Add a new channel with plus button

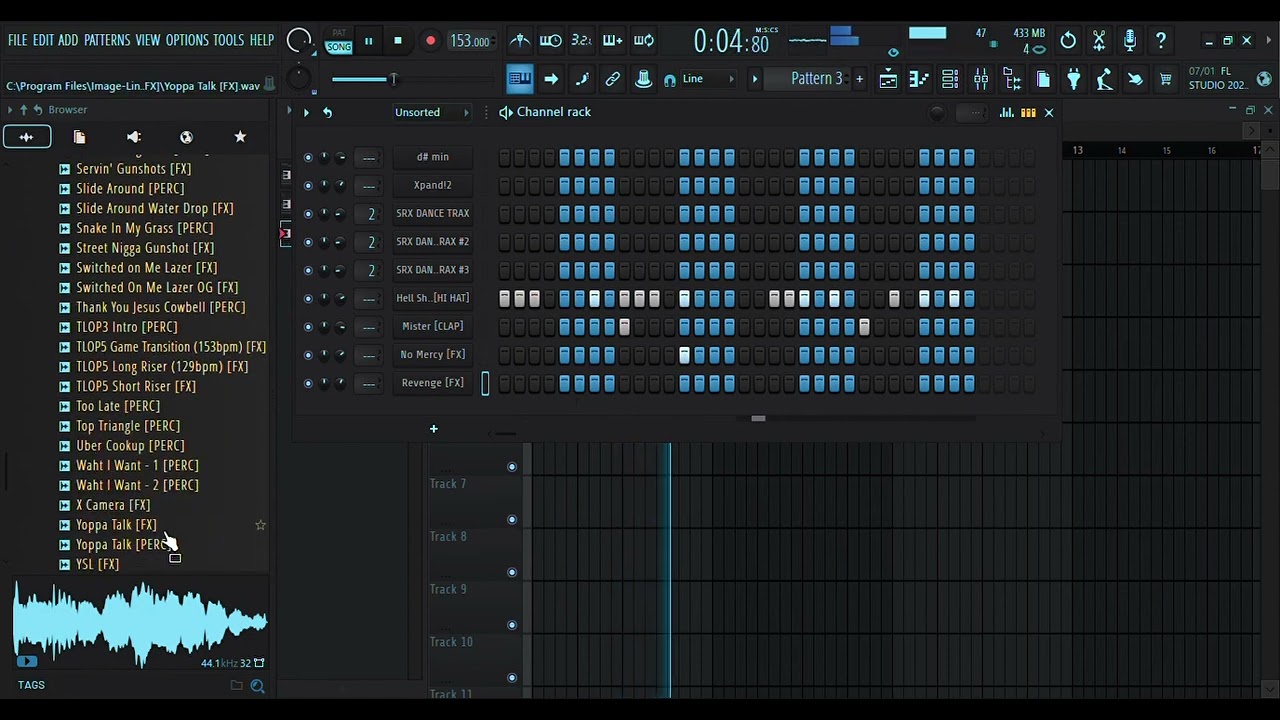pos(433,429)
